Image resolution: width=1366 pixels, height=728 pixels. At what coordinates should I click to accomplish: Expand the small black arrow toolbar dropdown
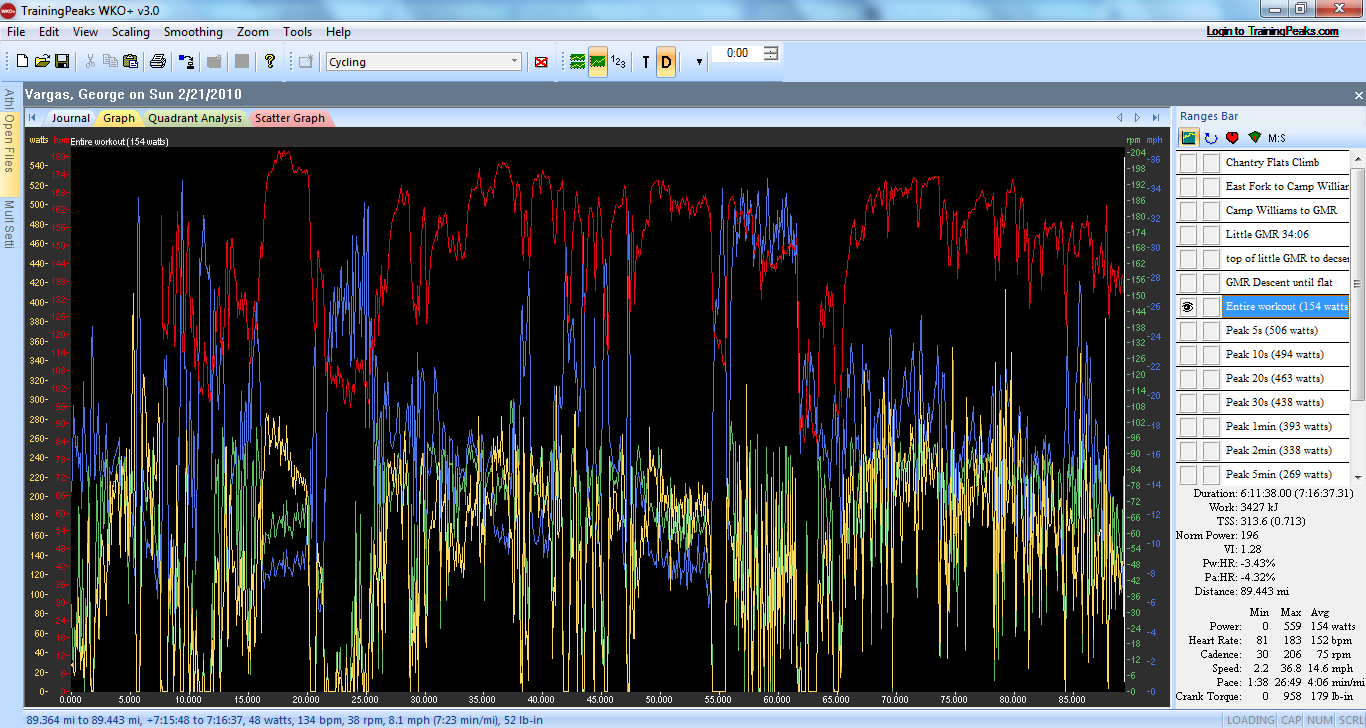click(699, 62)
